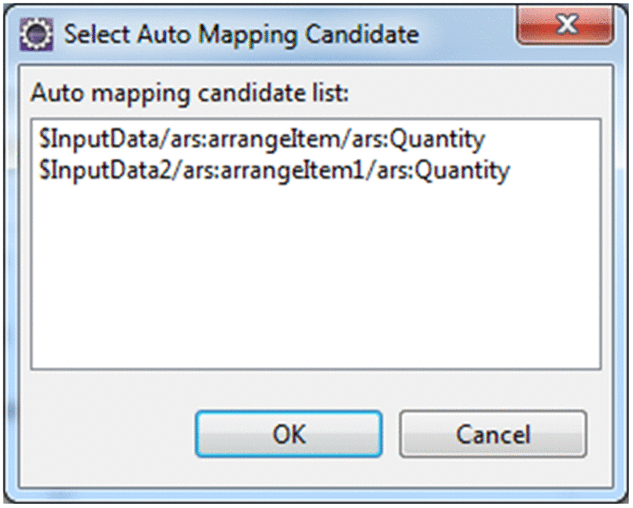Confirm the selection with the OK button
The width and height of the screenshot is (633, 508).
[289, 435]
